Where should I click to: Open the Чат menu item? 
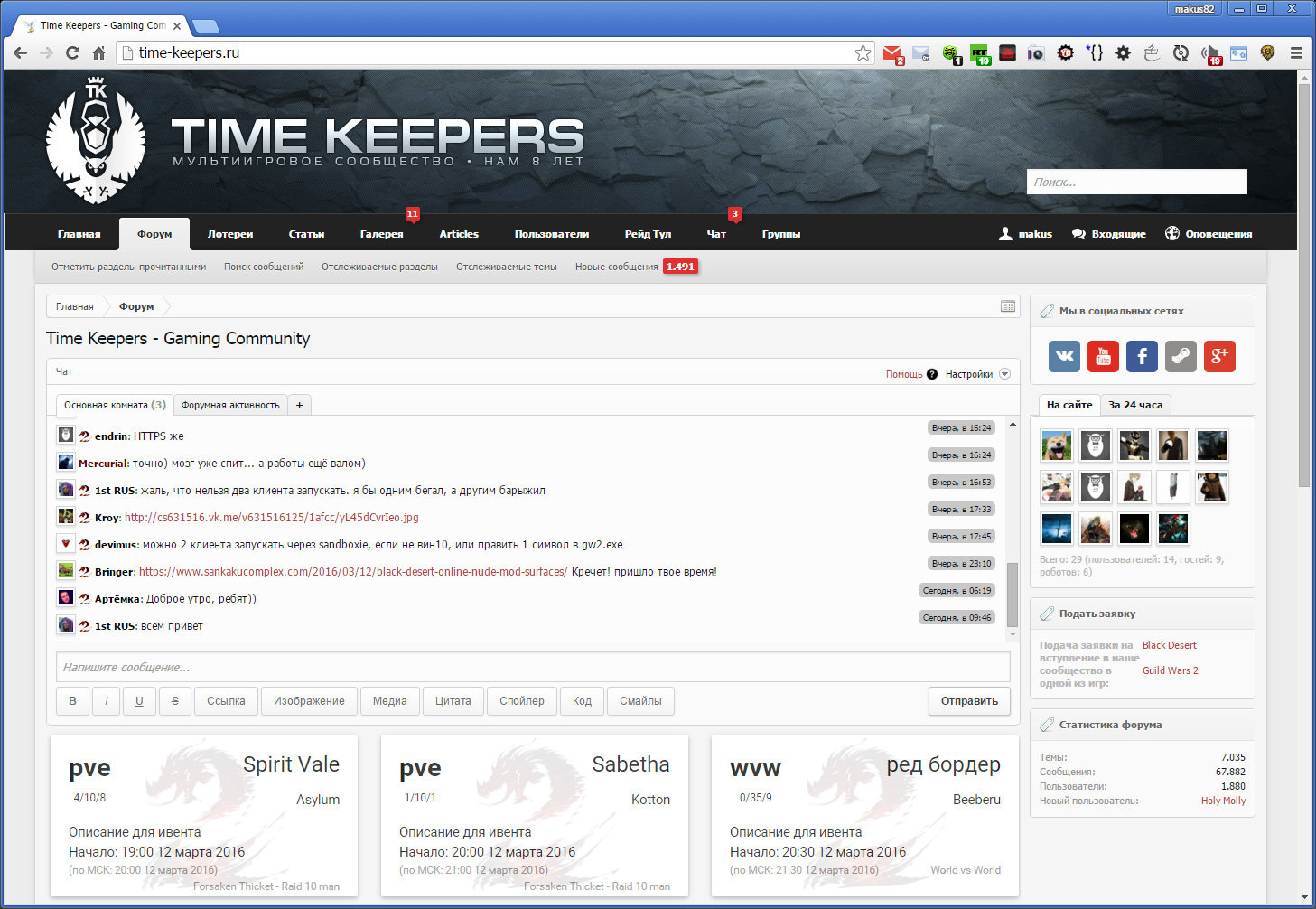tap(716, 234)
